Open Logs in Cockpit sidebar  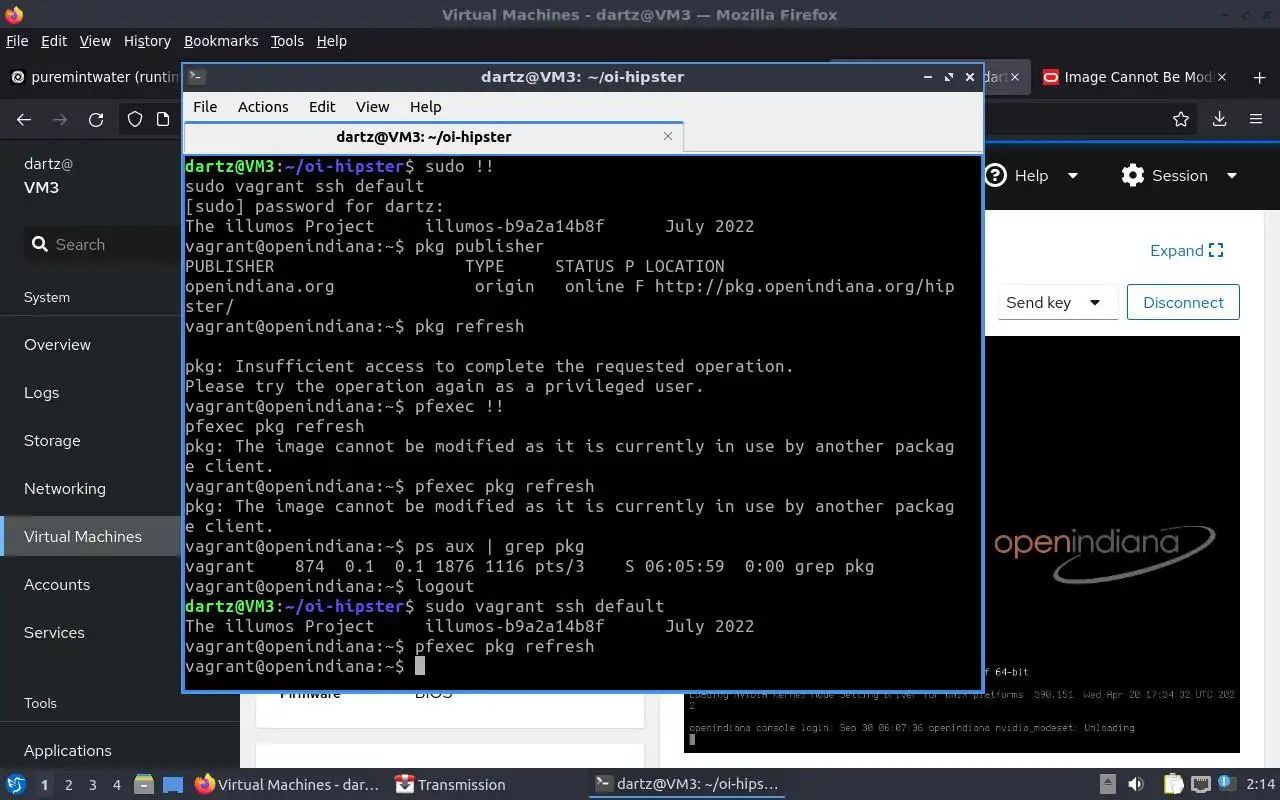[41, 392]
